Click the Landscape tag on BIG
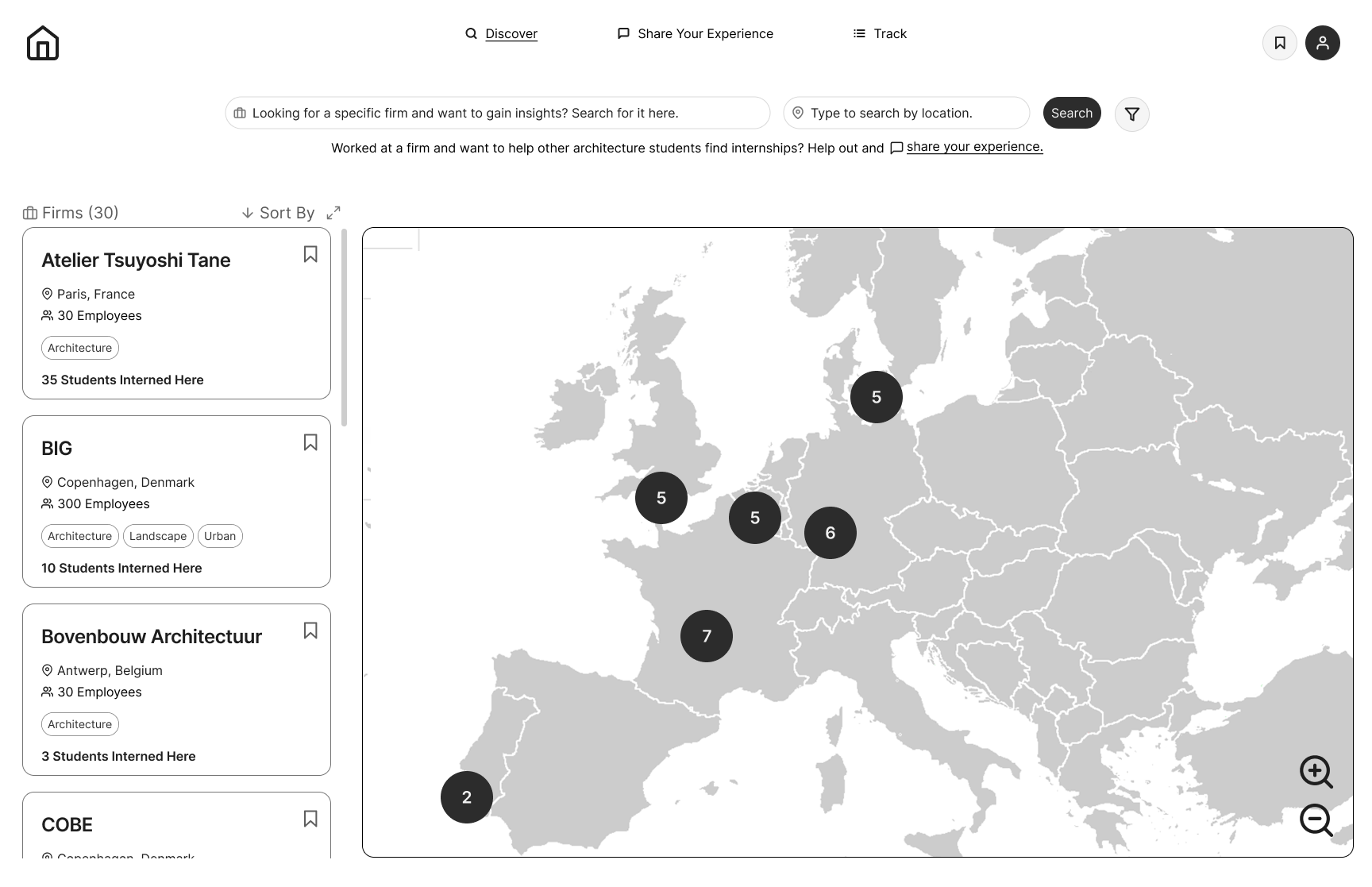This screenshot has height=887, width=1372. click(x=158, y=536)
